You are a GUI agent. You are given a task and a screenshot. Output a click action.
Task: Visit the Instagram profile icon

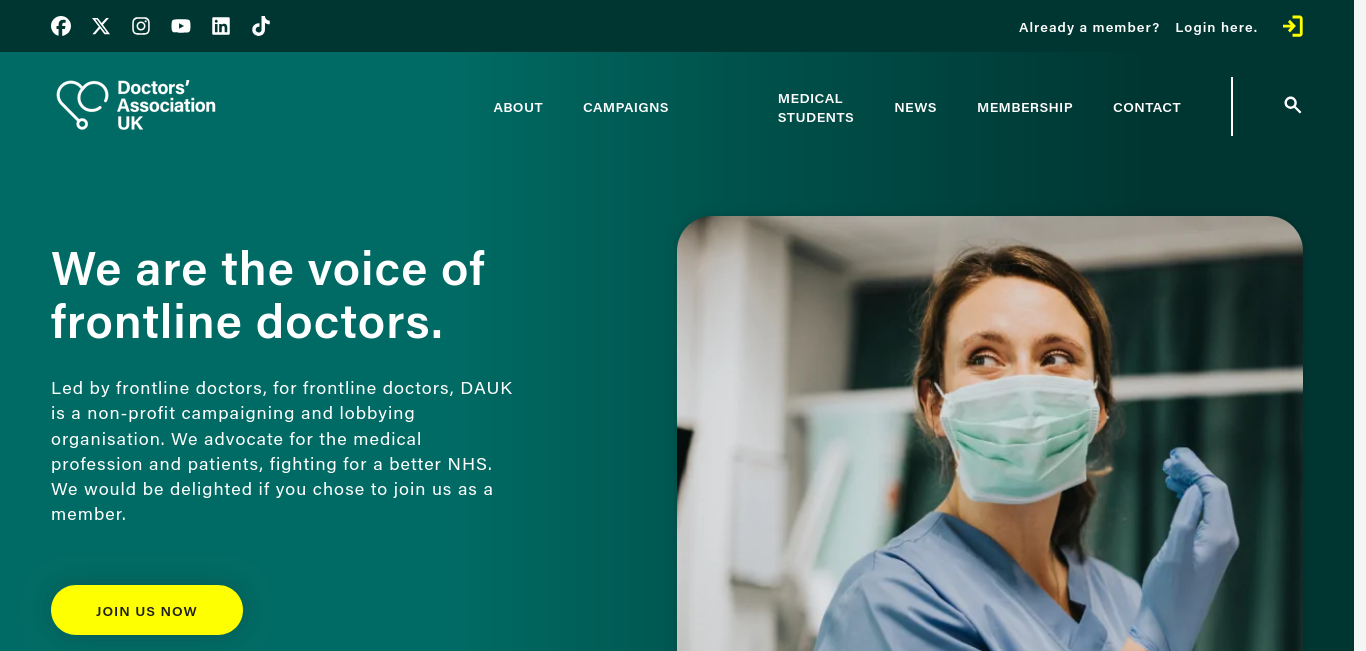(x=141, y=26)
